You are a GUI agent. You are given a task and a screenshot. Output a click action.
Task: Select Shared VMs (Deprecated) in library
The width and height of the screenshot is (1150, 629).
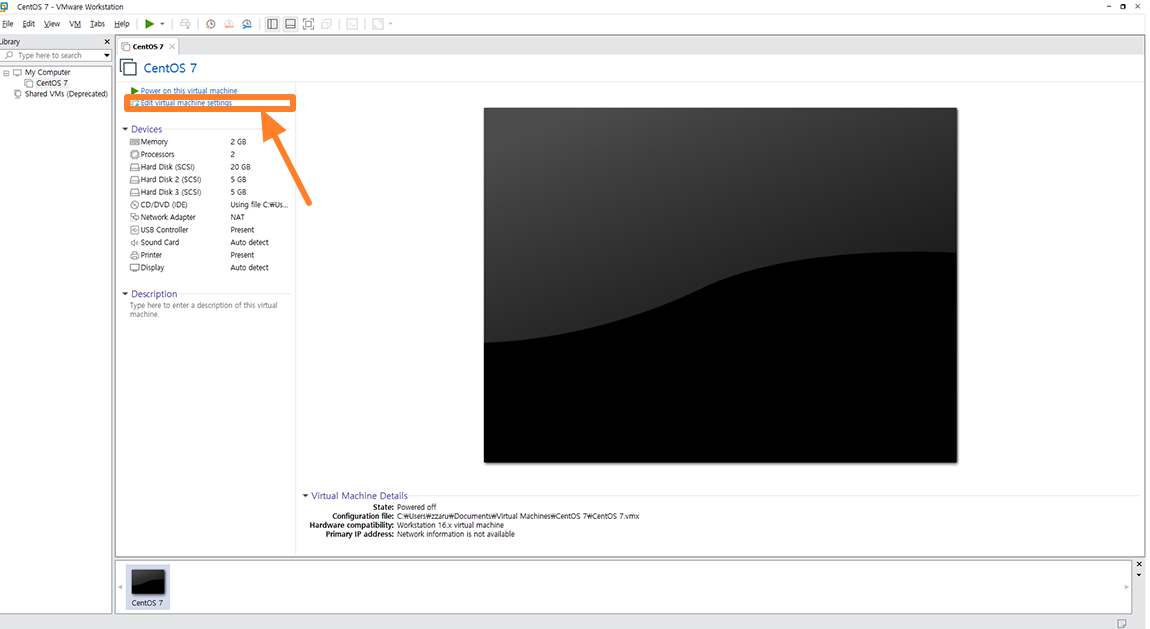coord(66,94)
